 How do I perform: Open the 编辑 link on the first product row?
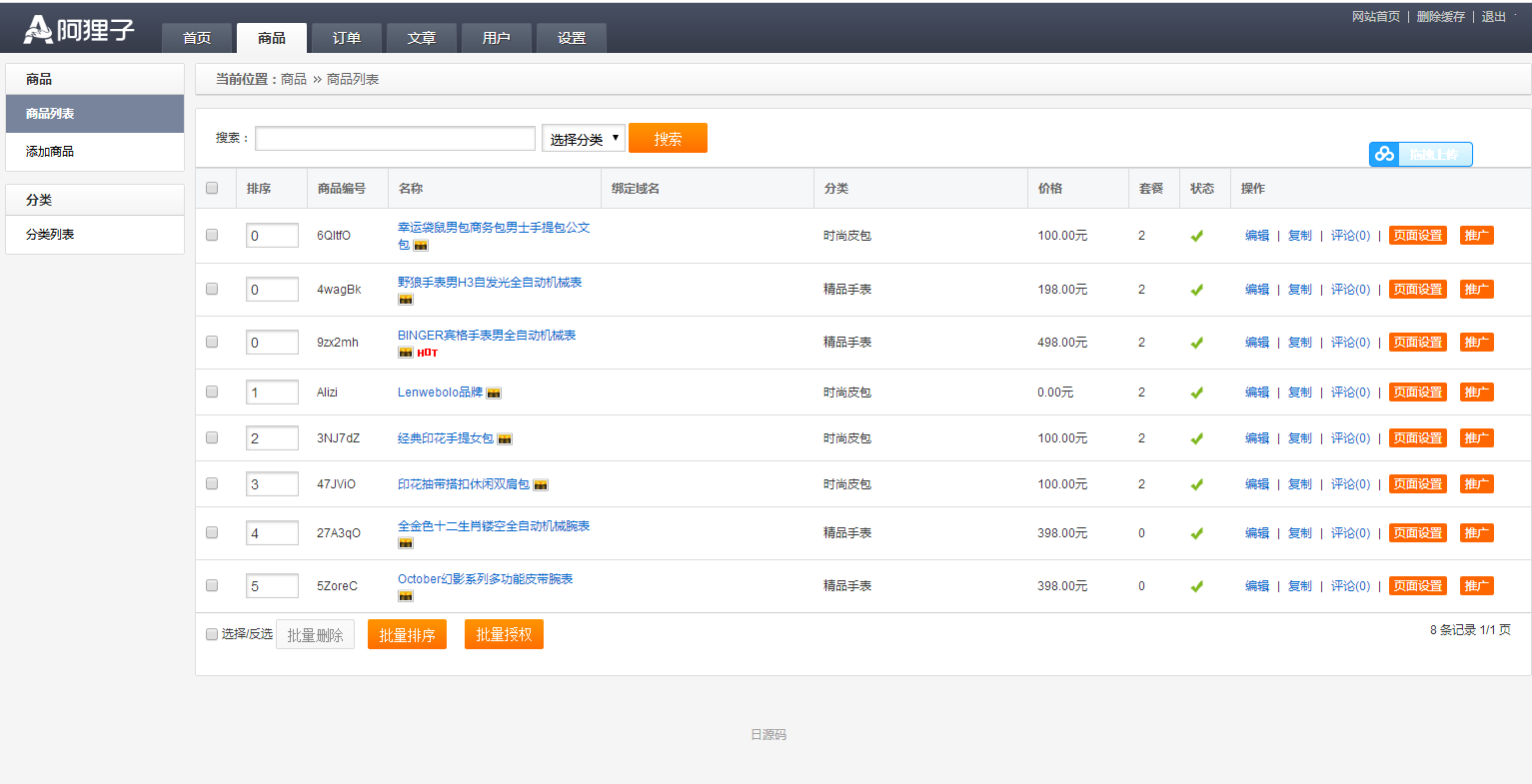point(1257,236)
